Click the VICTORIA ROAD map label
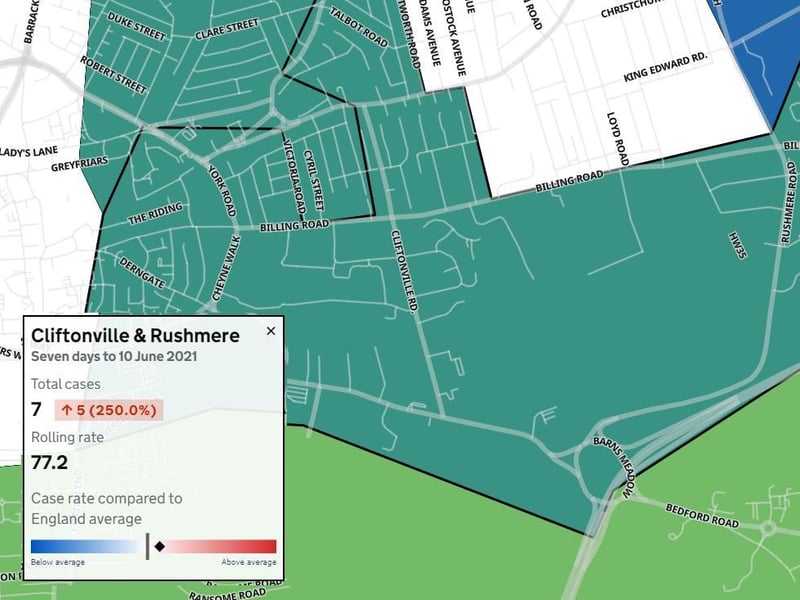 coord(294,178)
